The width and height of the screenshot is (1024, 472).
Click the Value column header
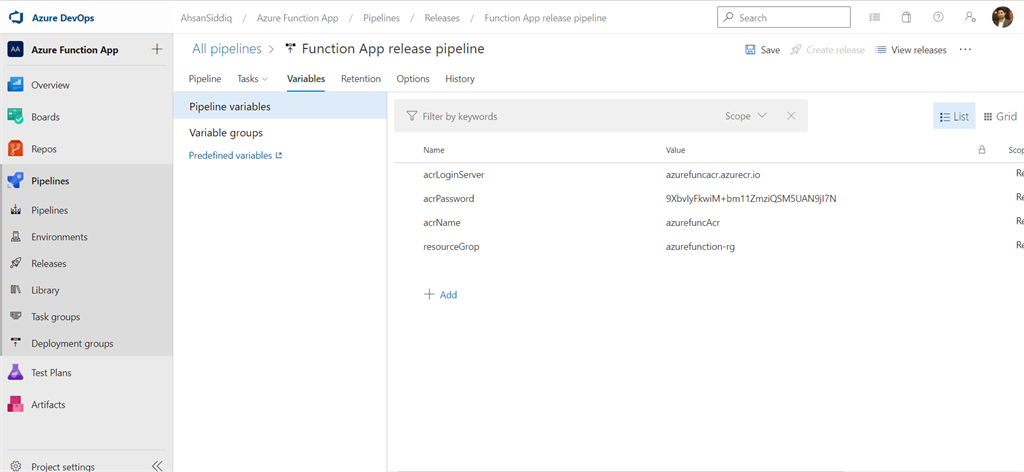[x=675, y=150]
